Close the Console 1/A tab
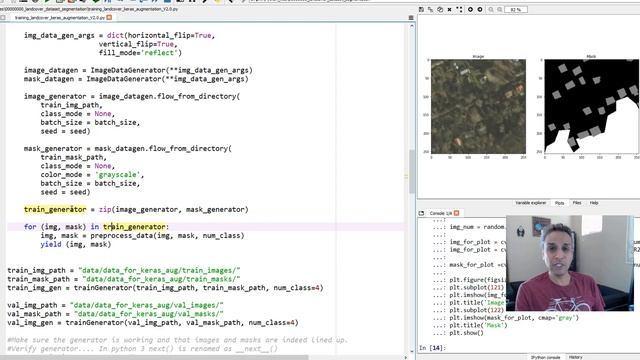 [x=456, y=213]
